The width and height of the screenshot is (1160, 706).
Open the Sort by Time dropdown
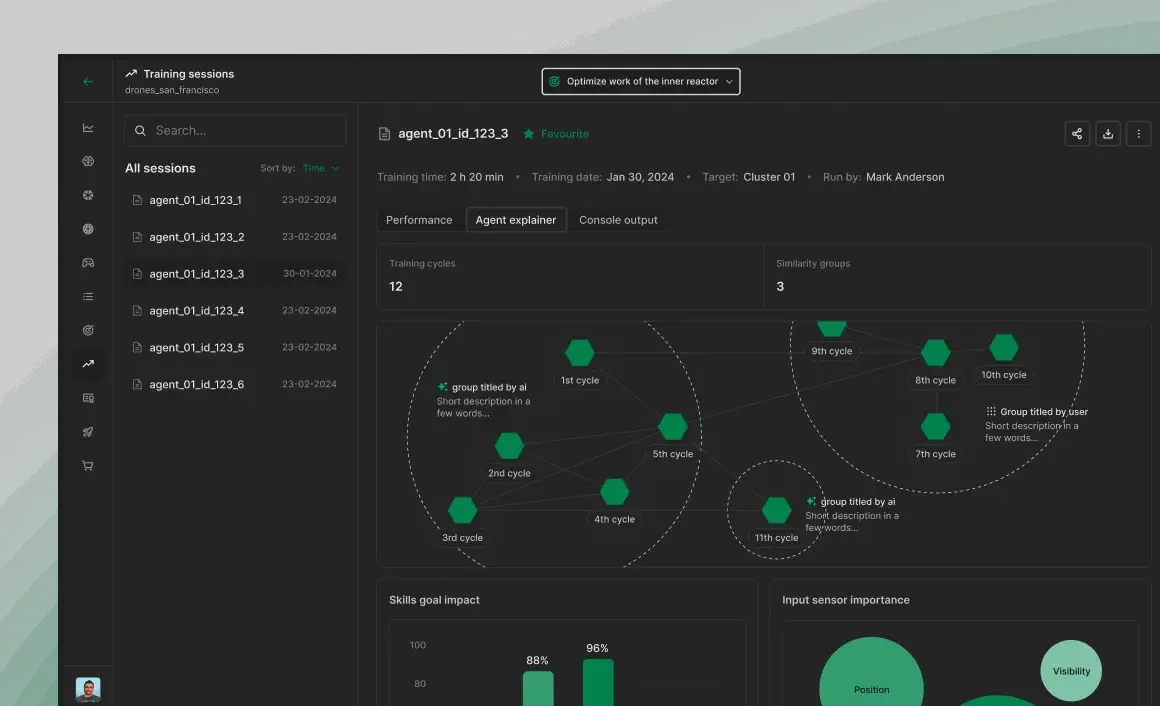tap(320, 168)
